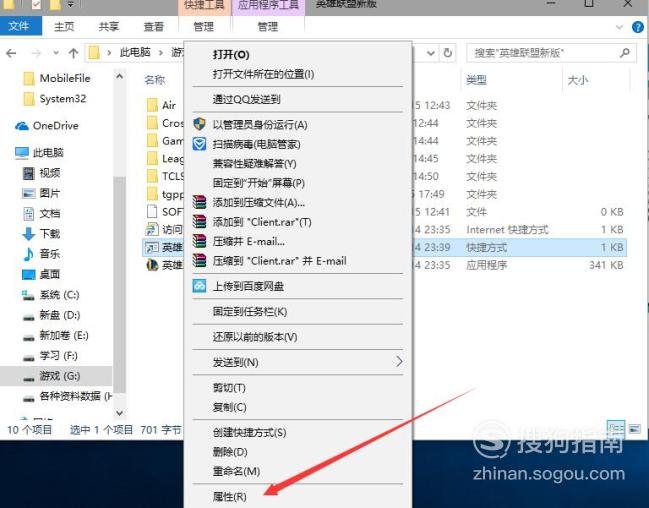
Task: Choose 扫描病毒(电脑管家) menu entry
Action: pyautogui.click(x=257, y=144)
